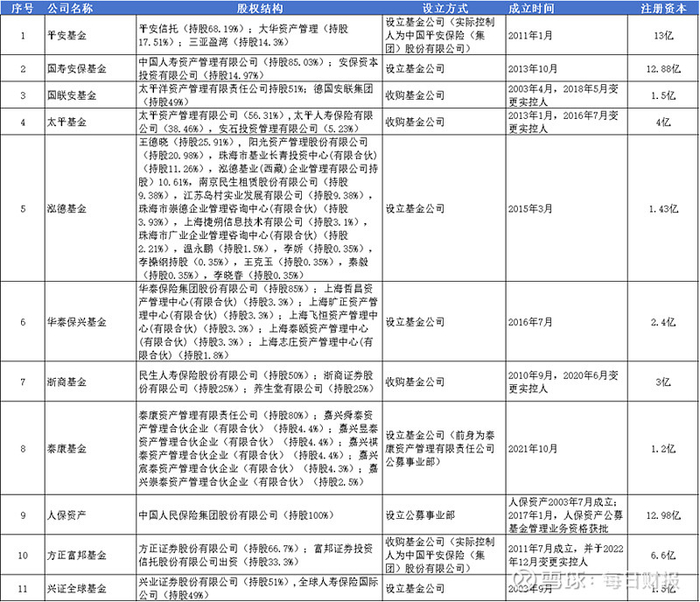Image resolution: width=700 pixels, height=602 pixels.
Task: Click serial number 8 cell
Action: pos(23,448)
